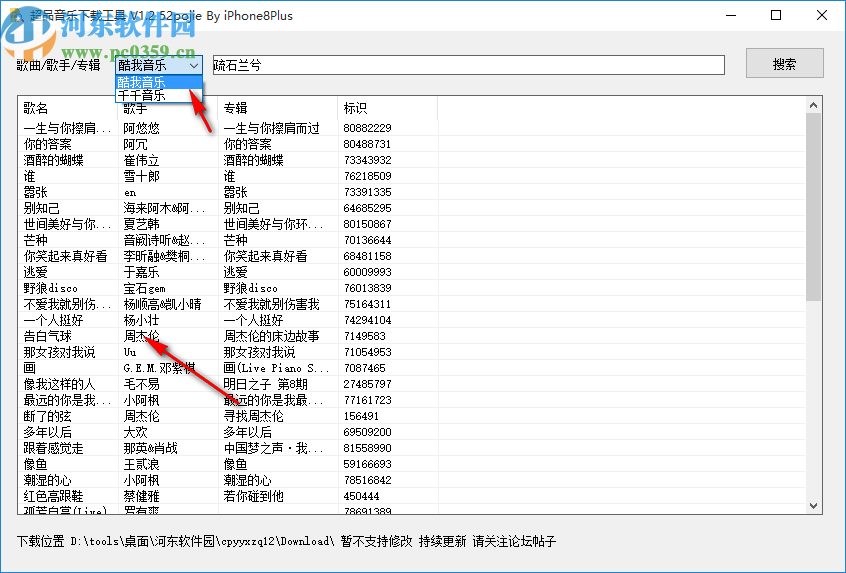Viewport: 846px width, 573px height.
Task: Click the 标识 column header
Action: coord(387,108)
